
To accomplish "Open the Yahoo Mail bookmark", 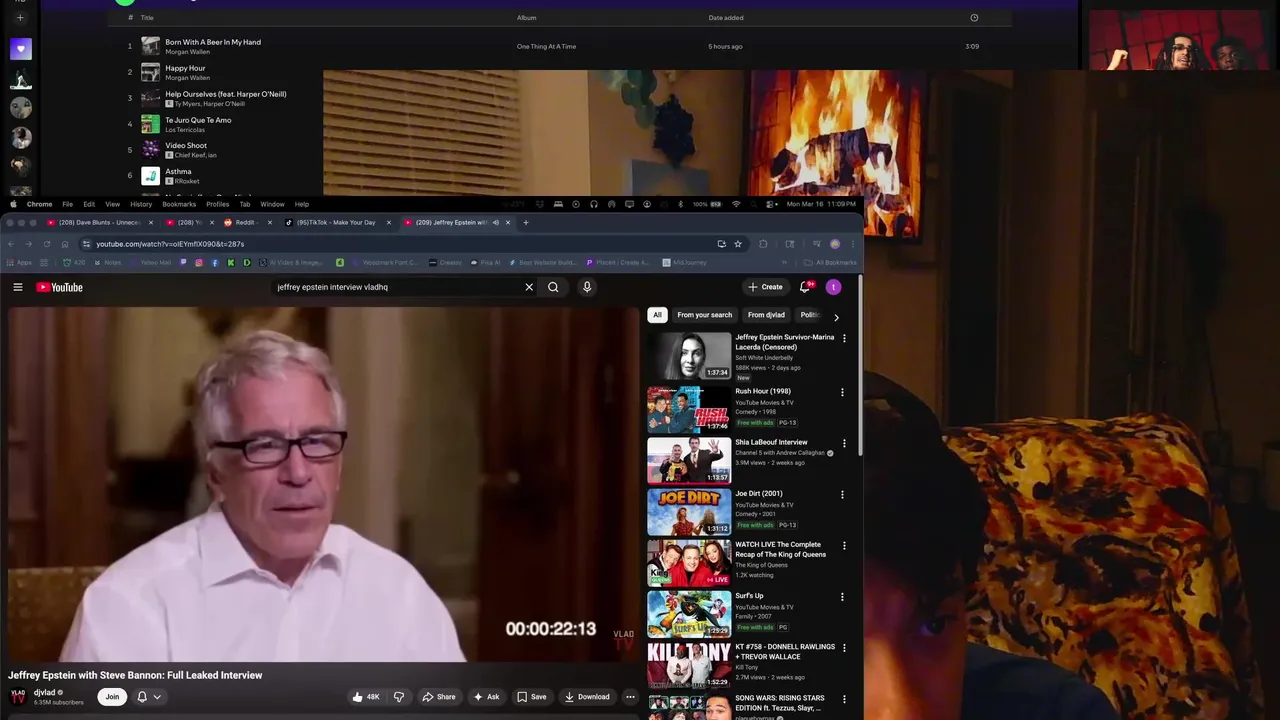I will tap(149, 262).
